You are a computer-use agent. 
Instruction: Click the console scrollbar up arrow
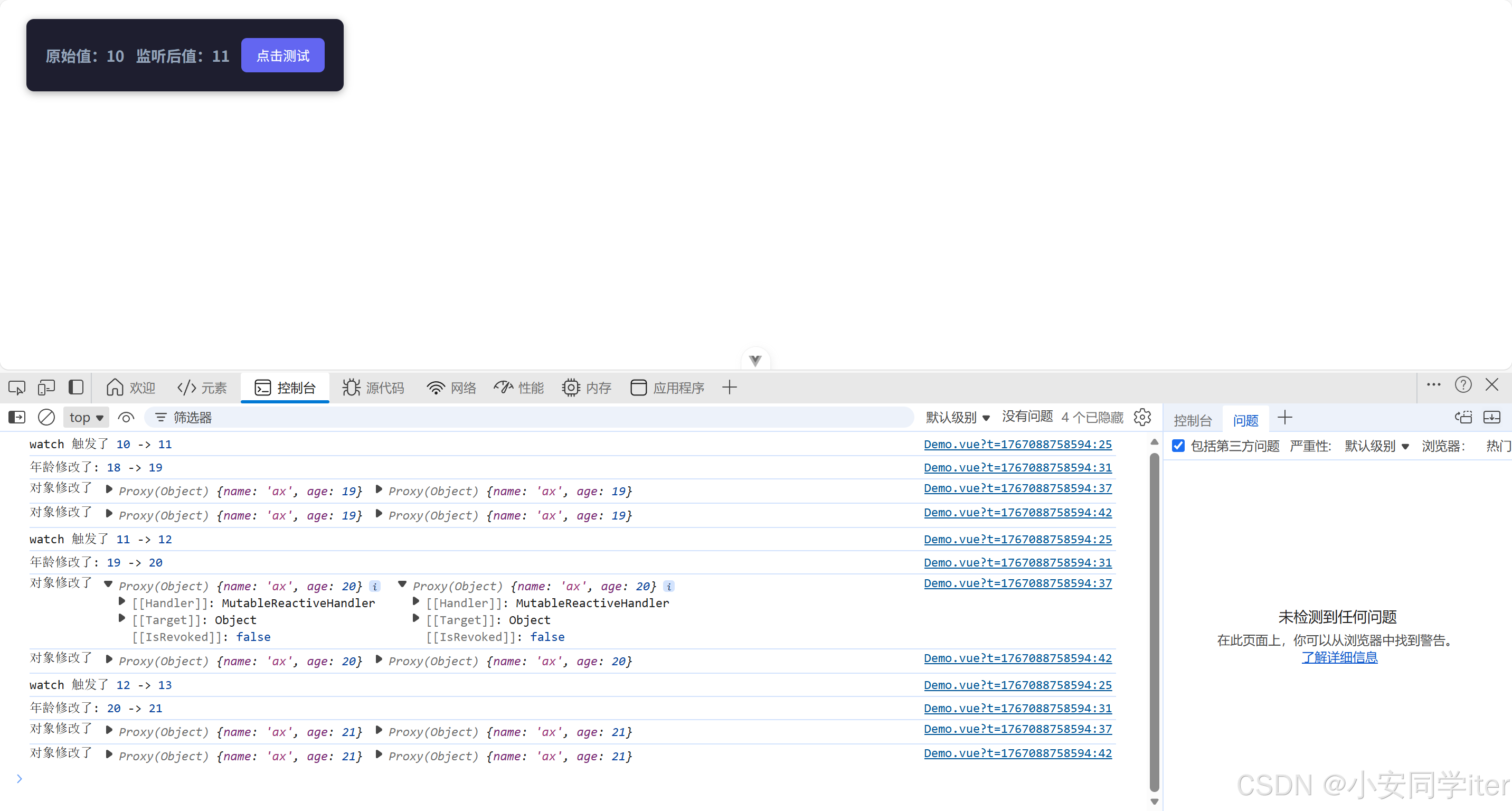click(x=1154, y=442)
